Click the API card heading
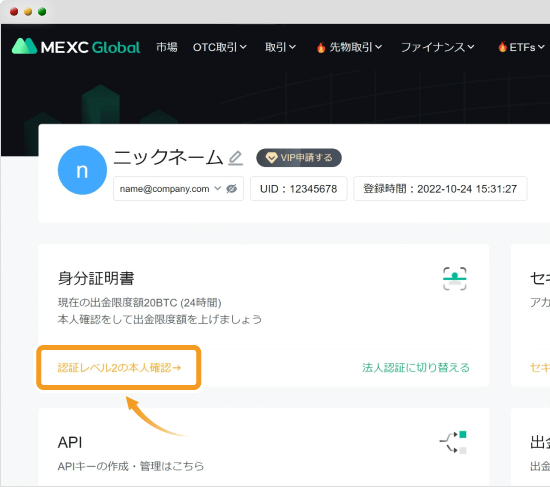This screenshot has height=487, width=550. coord(70,442)
